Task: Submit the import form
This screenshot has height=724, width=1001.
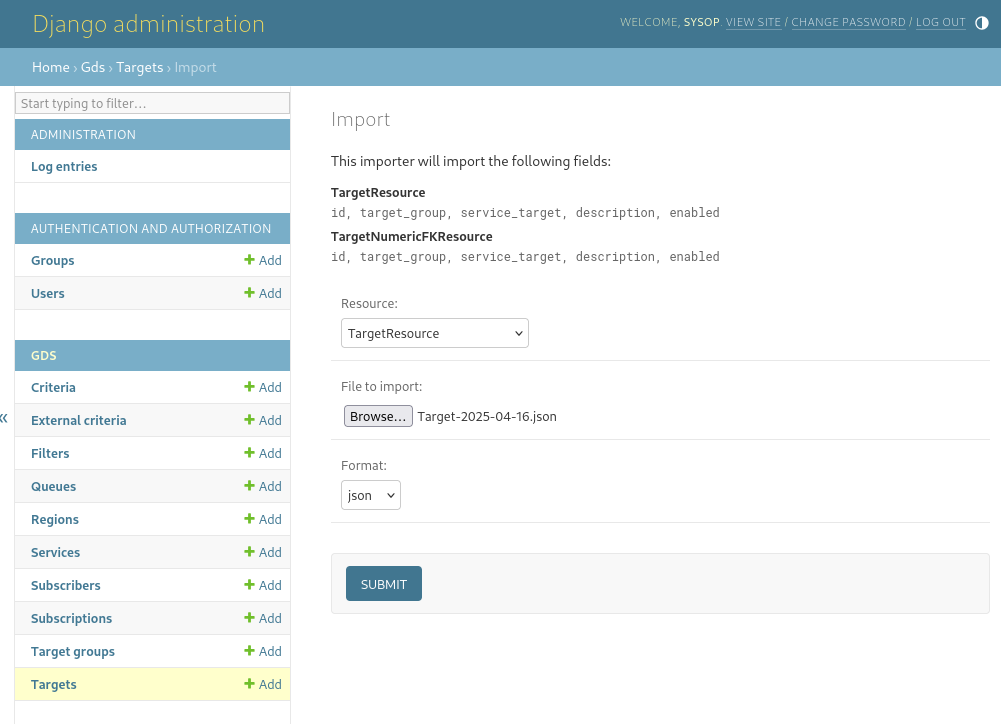Action: pos(384,584)
